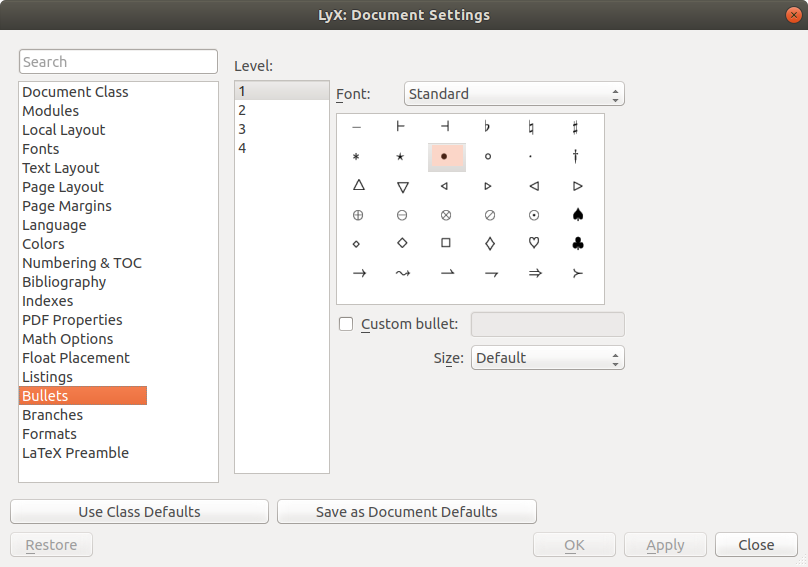The height and width of the screenshot is (567, 808).
Task: Go to the LaTeX Preamble section
Action: click(75, 453)
